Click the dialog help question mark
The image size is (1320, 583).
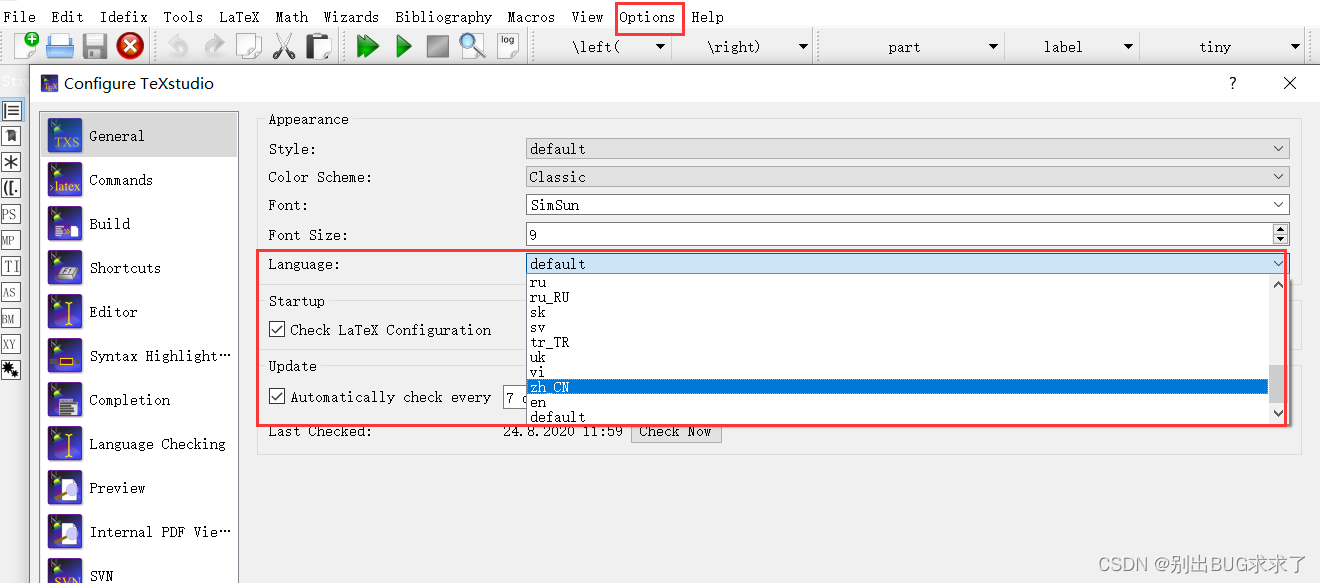click(x=1232, y=83)
